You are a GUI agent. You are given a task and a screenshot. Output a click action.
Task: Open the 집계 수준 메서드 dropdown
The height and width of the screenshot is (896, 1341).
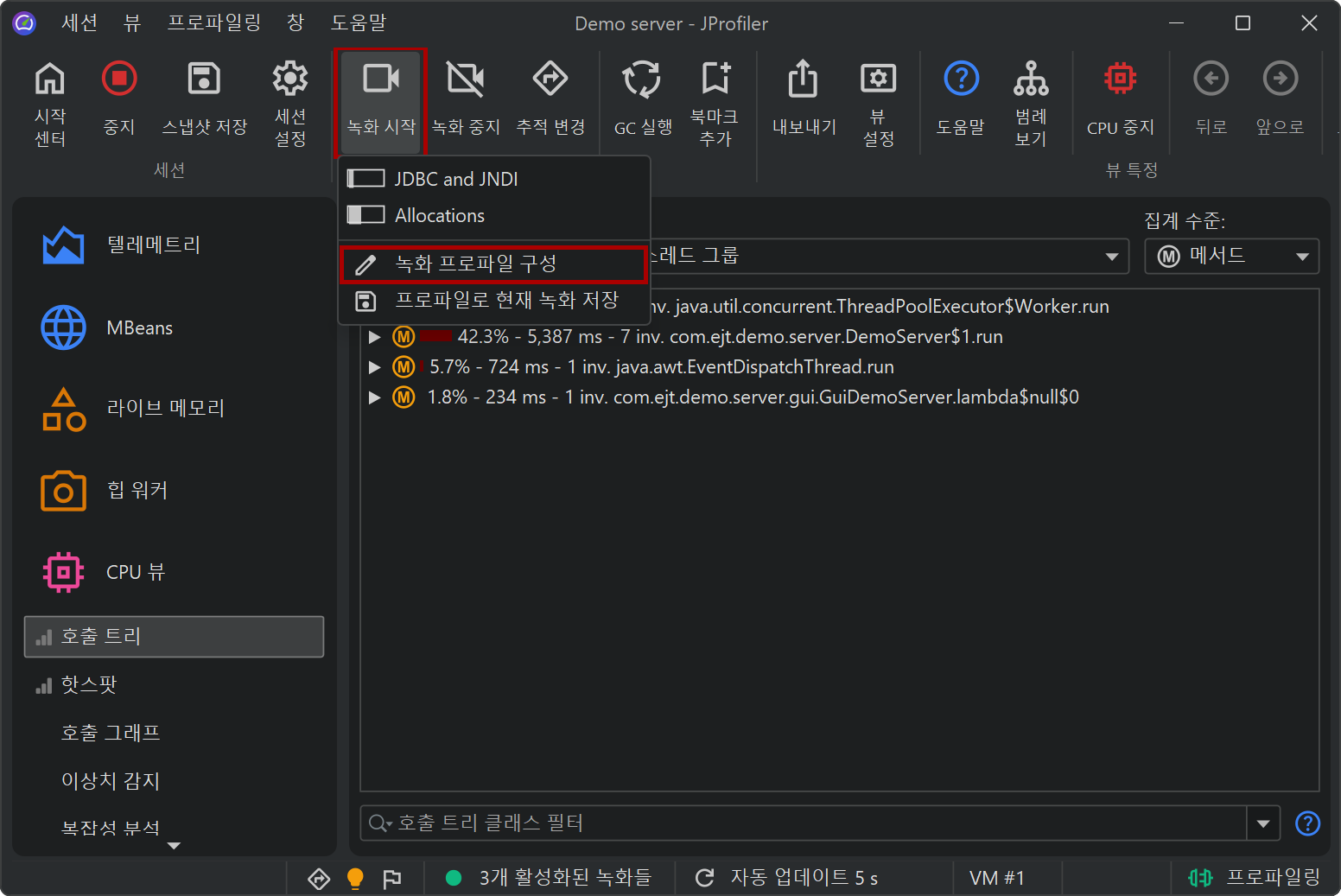tap(1231, 257)
